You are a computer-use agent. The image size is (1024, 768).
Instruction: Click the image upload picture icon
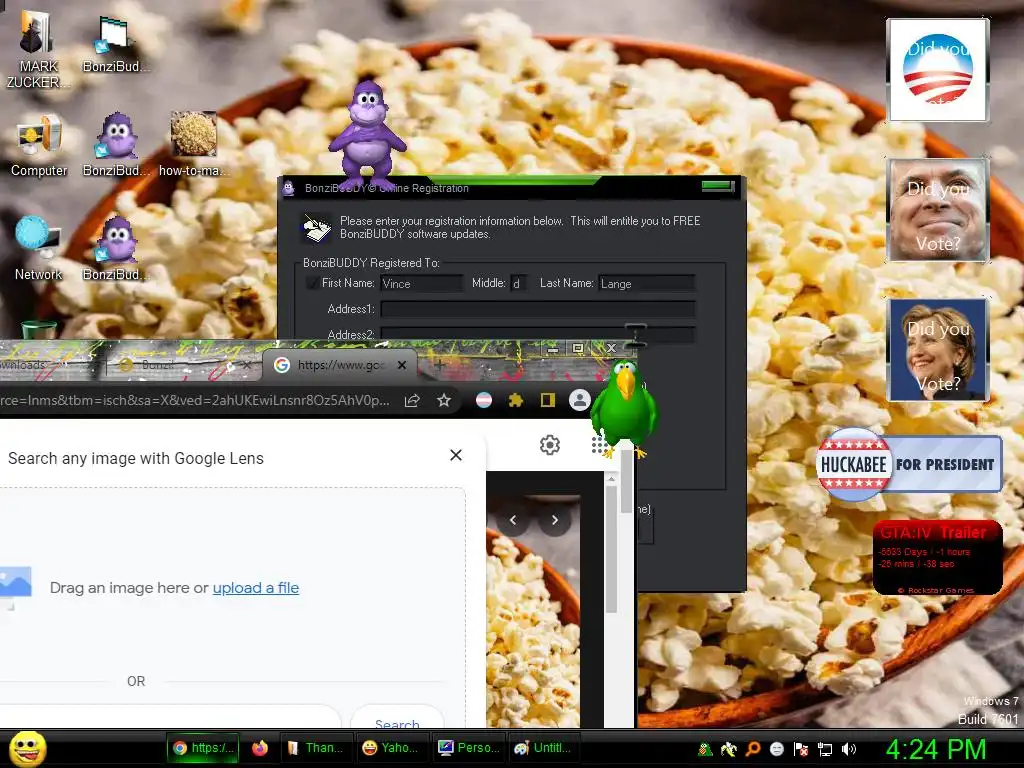pos(14,586)
